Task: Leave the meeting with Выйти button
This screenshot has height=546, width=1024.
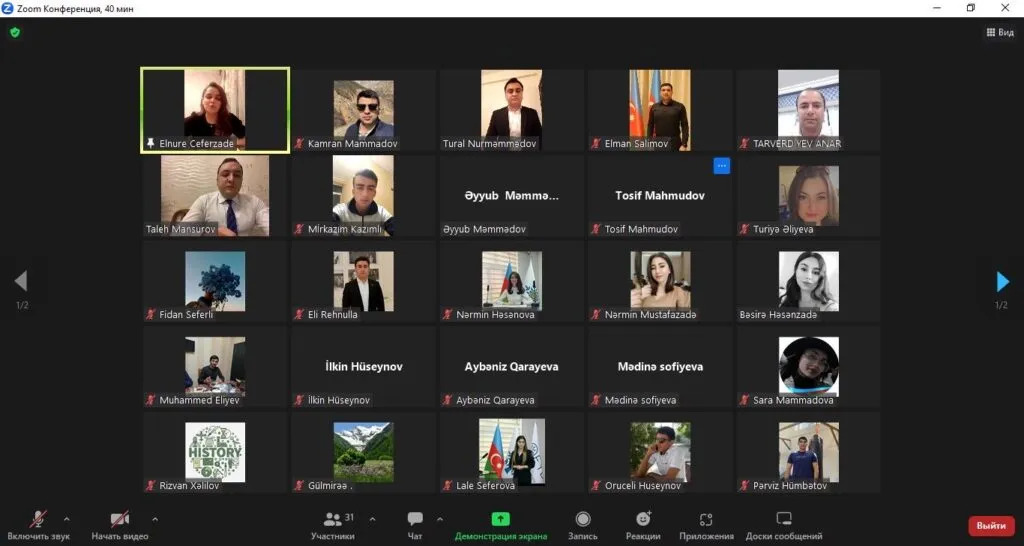Action: [991, 526]
